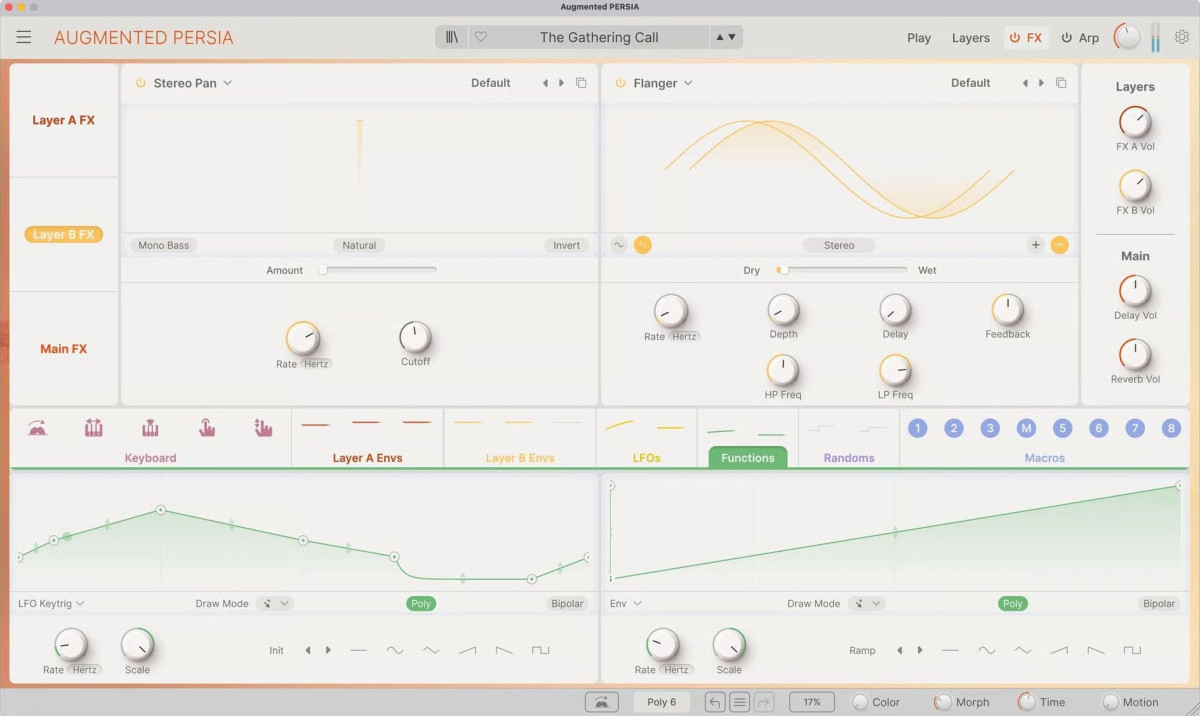This screenshot has height=716, width=1200.
Task: Click the Flanger Dry/Wet slider
Action: [x=845, y=270]
